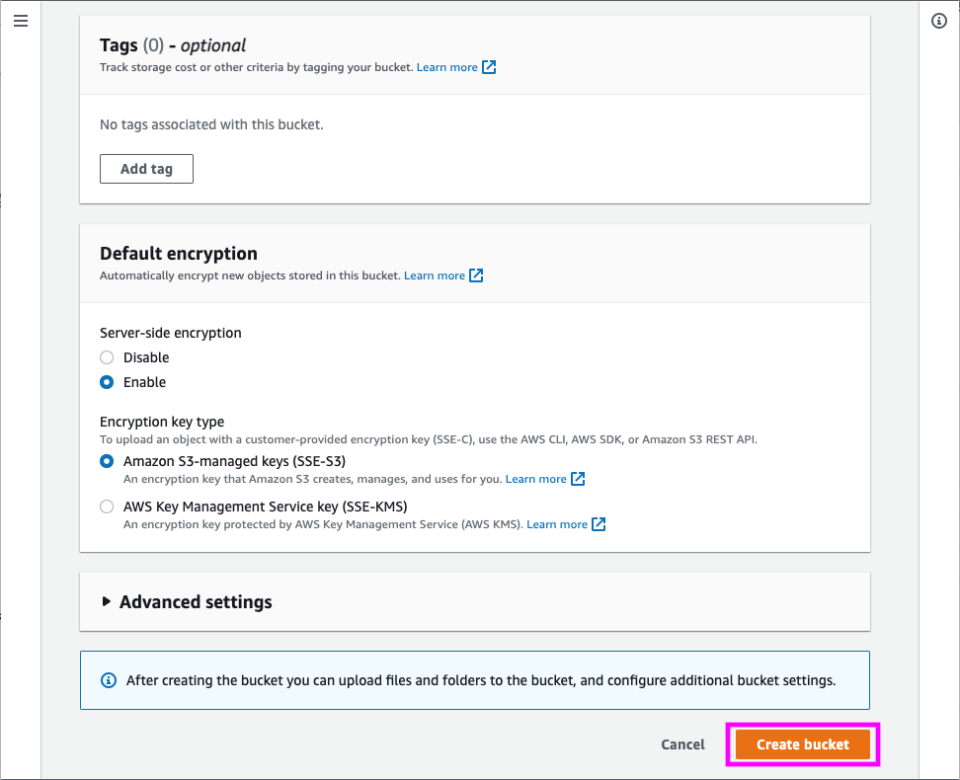The image size is (960, 780).
Task: Click external link icon beside Default encryption Learn more
Action: tap(476, 275)
